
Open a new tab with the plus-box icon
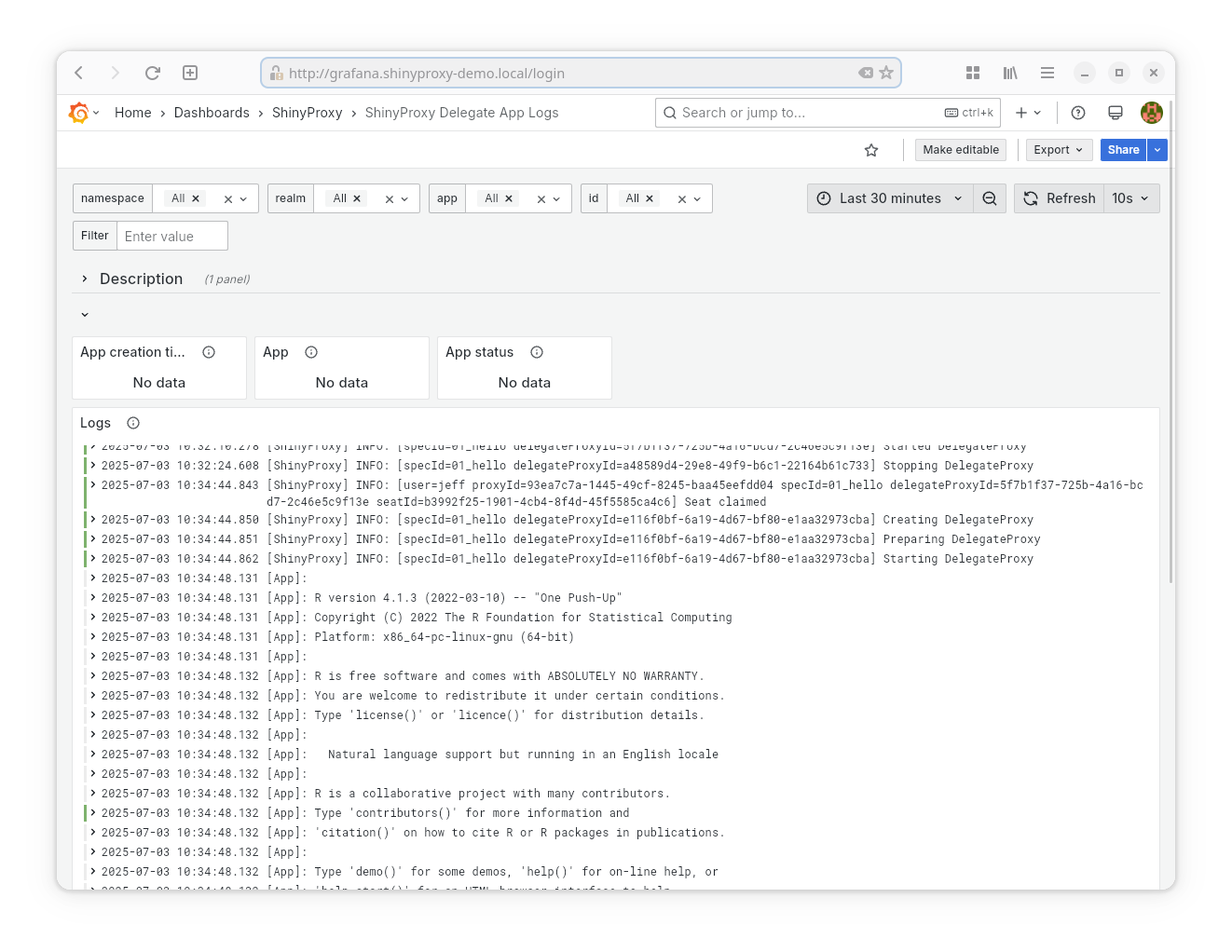(x=190, y=73)
